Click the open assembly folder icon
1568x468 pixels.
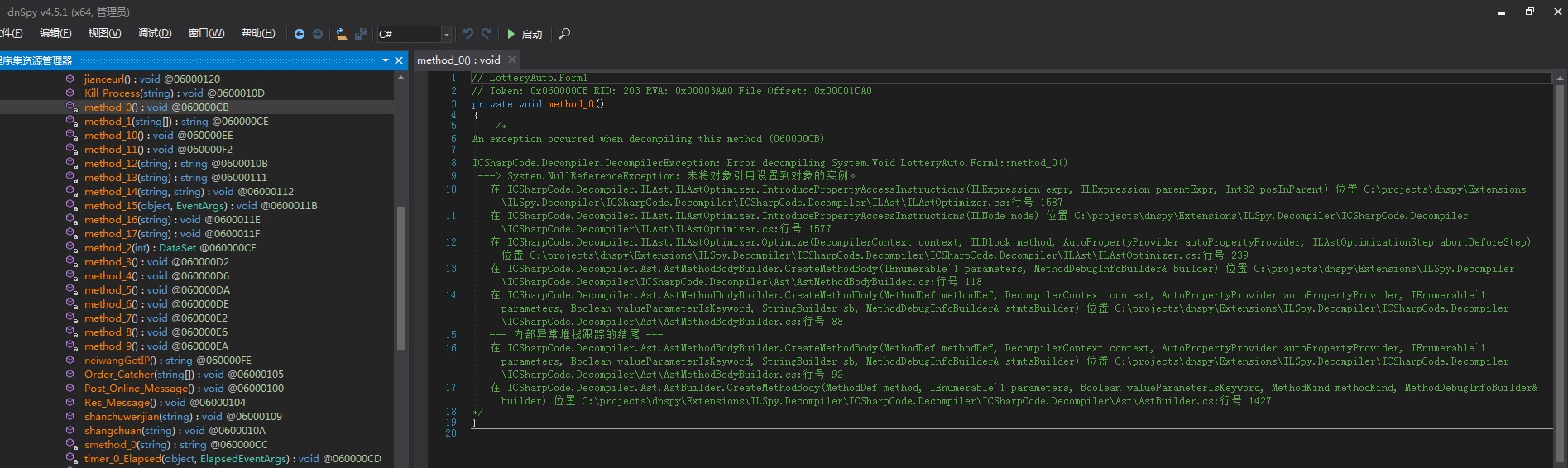[x=343, y=34]
